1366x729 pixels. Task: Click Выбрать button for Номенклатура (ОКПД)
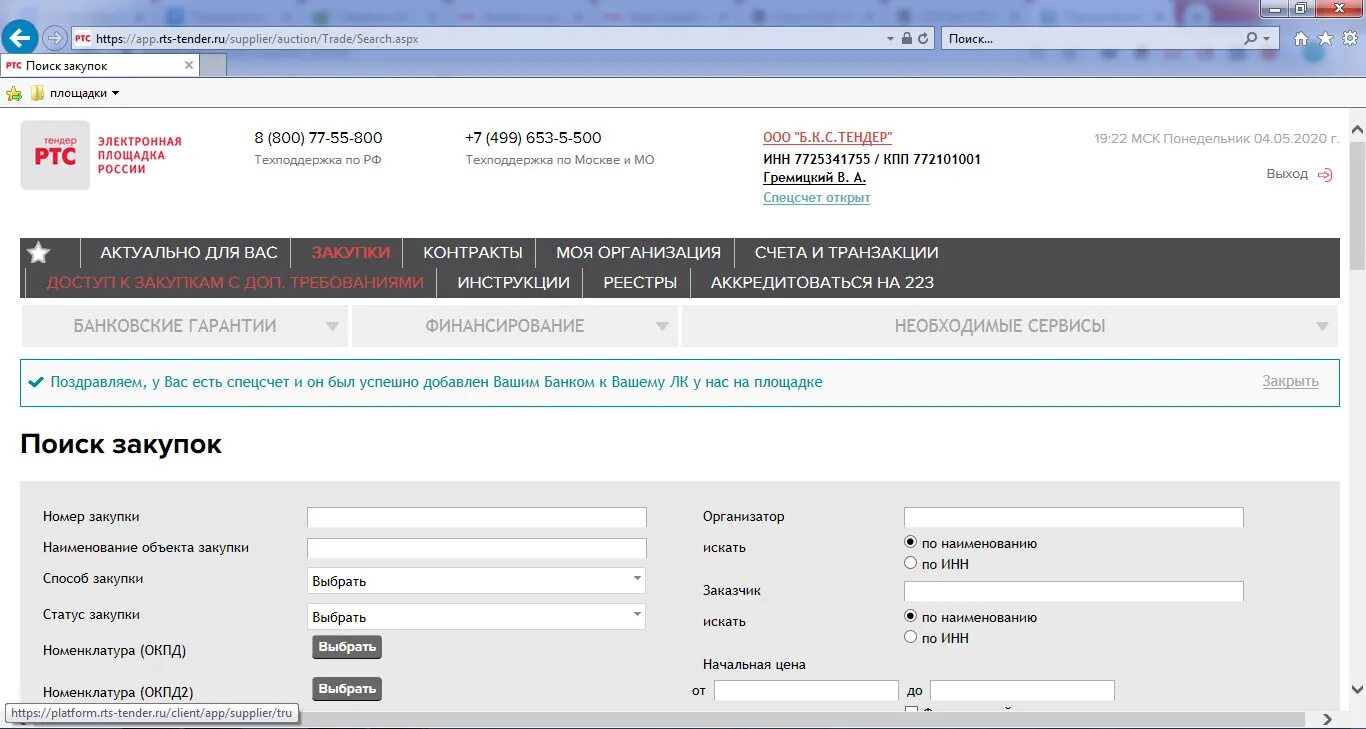pyautogui.click(x=347, y=647)
